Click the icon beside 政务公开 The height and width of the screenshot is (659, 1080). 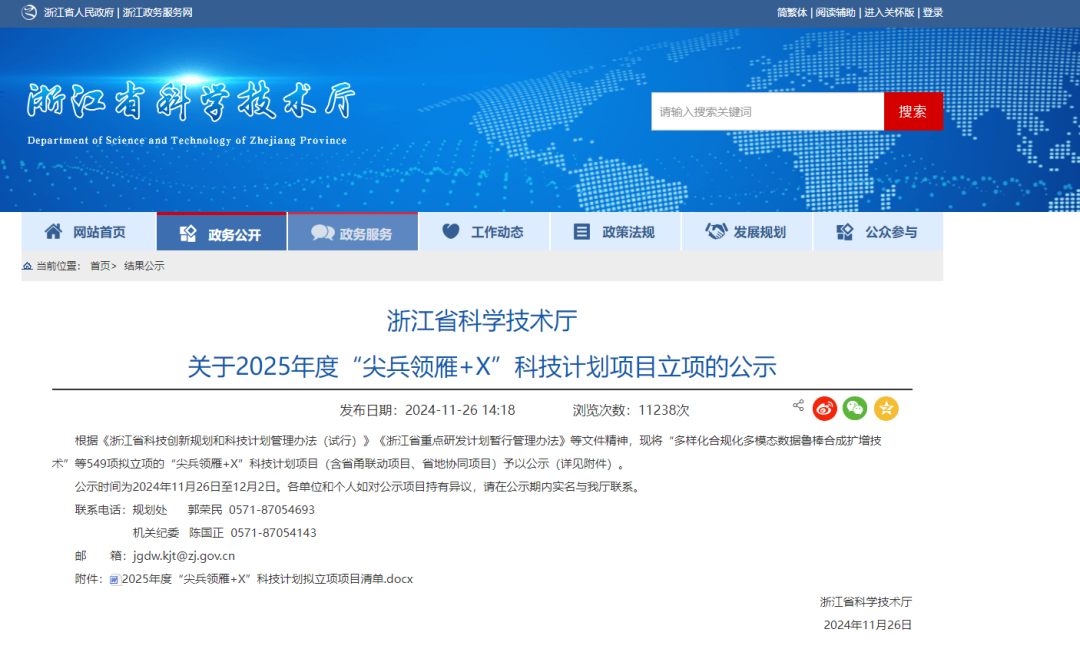coord(188,234)
